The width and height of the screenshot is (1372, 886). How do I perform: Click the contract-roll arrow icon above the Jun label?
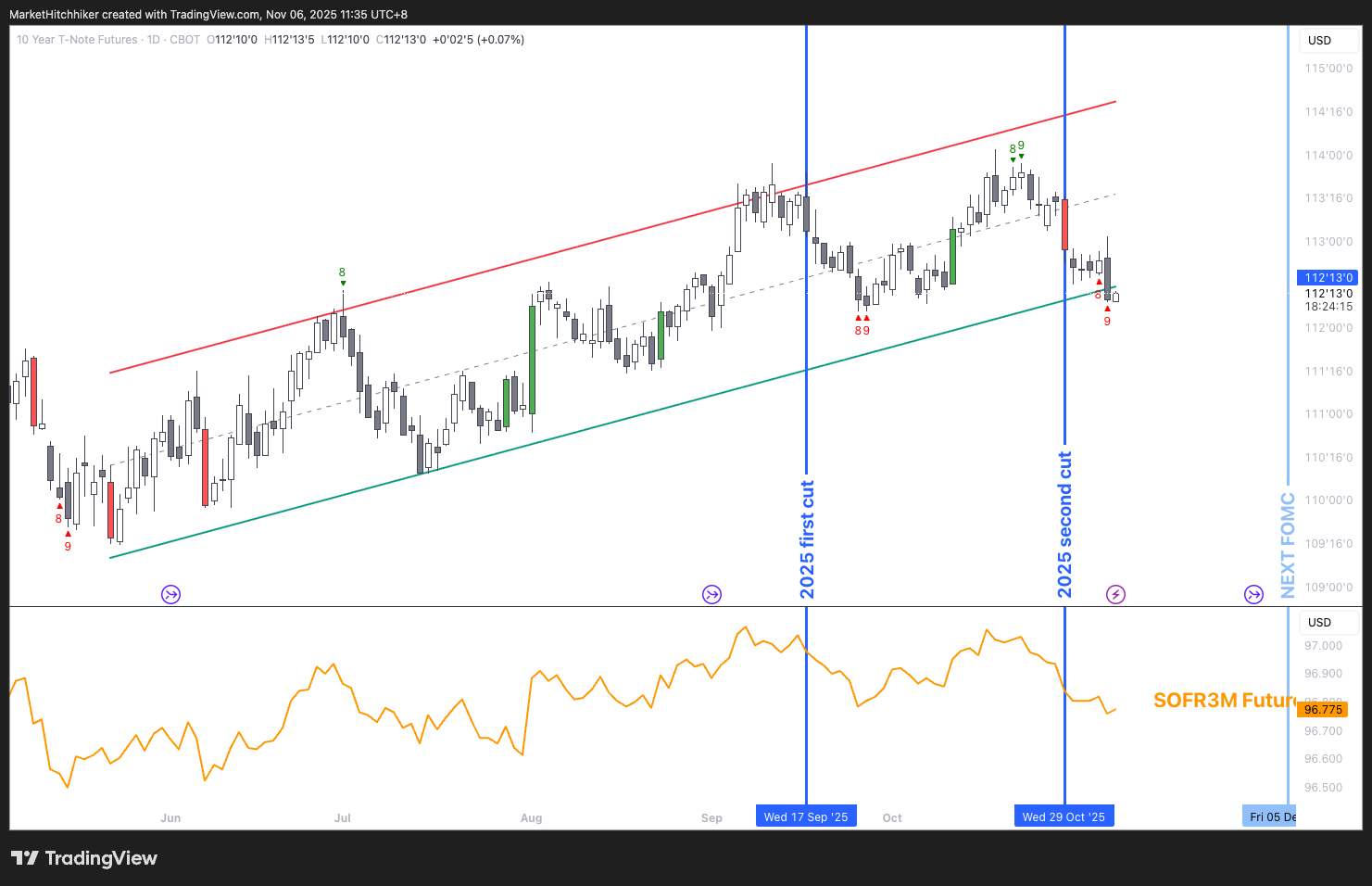pyautogui.click(x=170, y=594)
